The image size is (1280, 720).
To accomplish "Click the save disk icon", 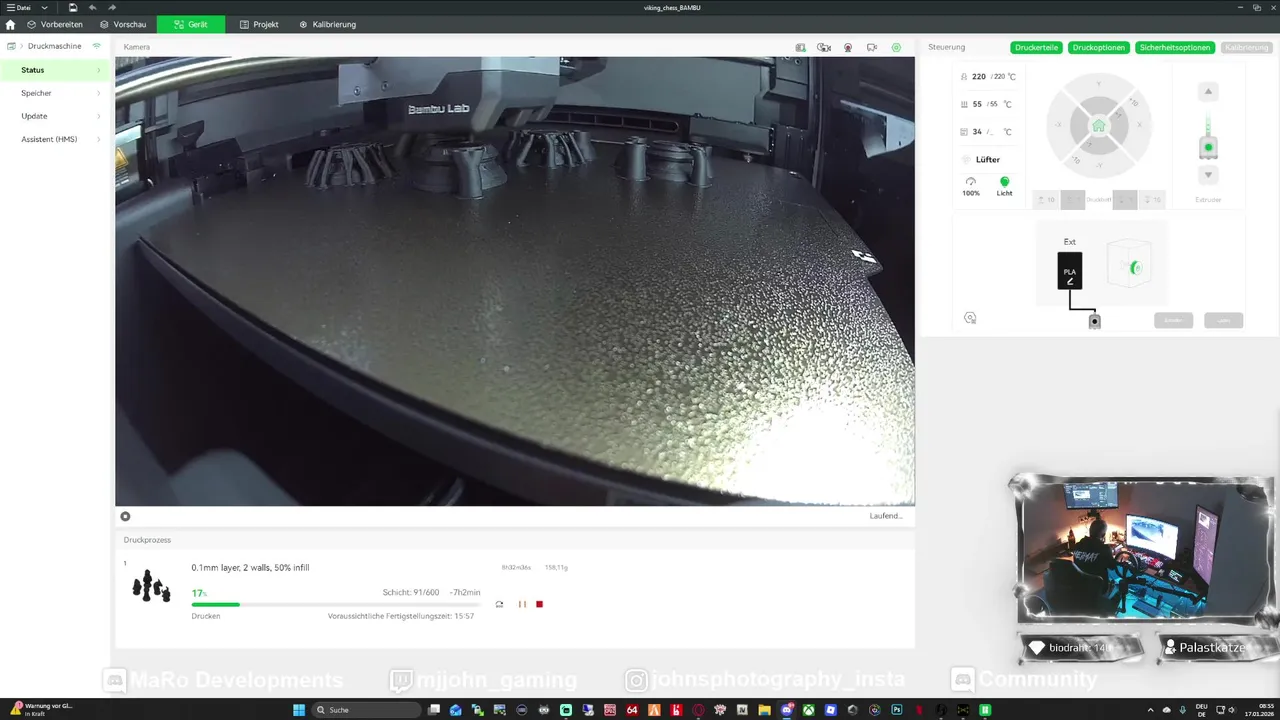I will [73, 7].
